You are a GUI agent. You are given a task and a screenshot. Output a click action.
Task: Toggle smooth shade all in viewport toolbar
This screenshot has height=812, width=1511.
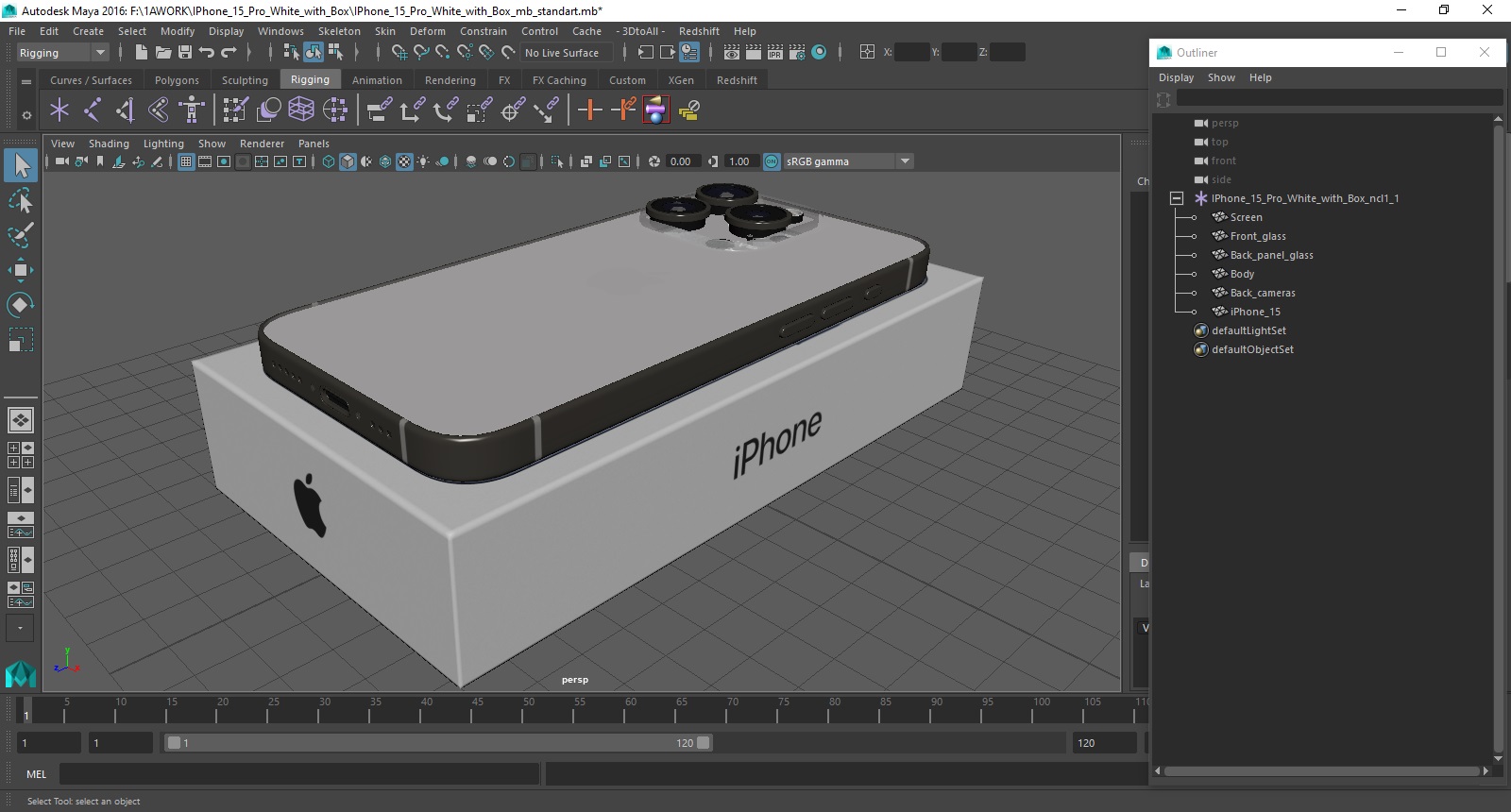pyautogui.click(x=348, y=161)
